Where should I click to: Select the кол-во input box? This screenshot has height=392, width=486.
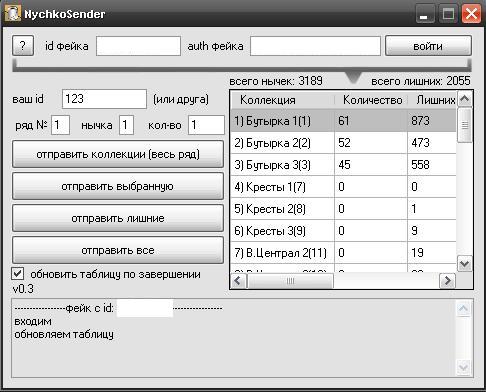pos(206,125)
